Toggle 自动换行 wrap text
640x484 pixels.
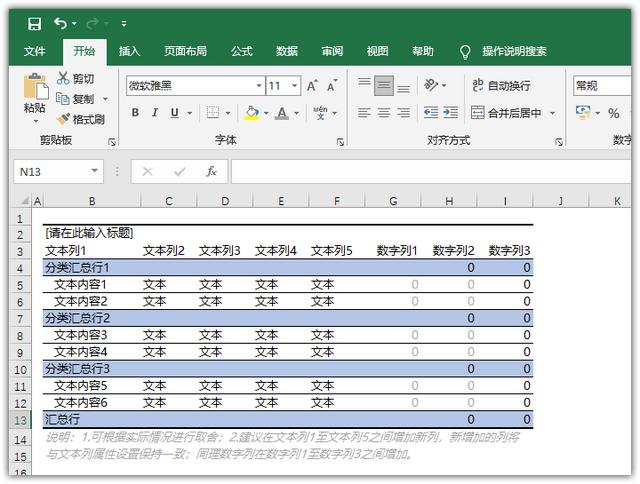tap(501, 86)
